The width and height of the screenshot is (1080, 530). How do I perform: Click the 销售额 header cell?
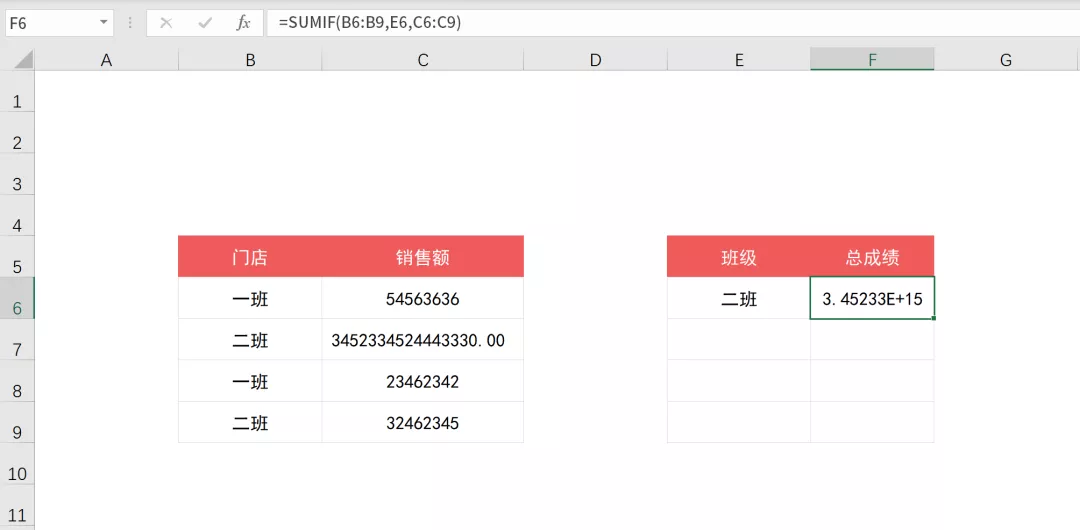(x=423, y=256)
